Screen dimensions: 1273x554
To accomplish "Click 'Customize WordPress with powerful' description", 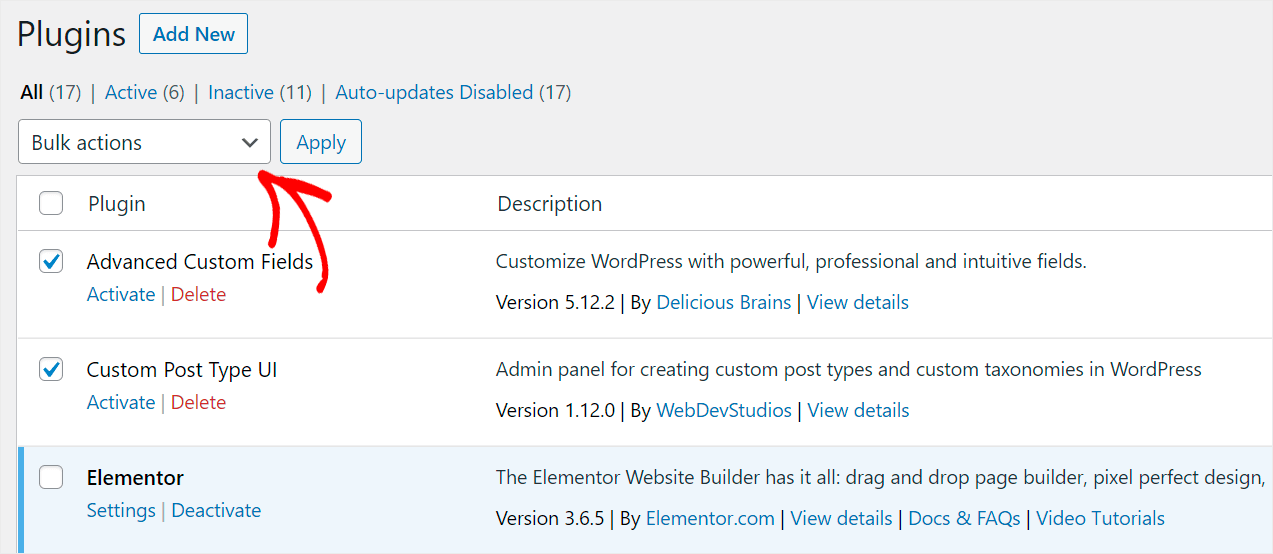I will (791, 262).
